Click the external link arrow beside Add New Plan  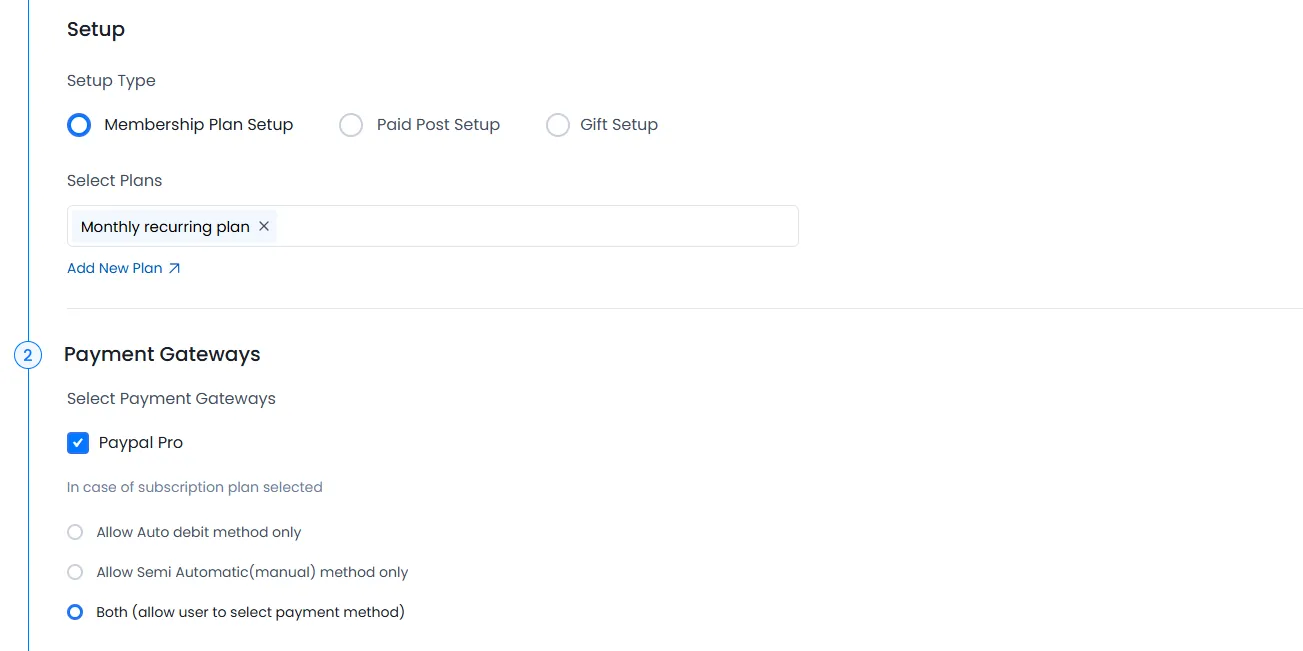(174, 268)
